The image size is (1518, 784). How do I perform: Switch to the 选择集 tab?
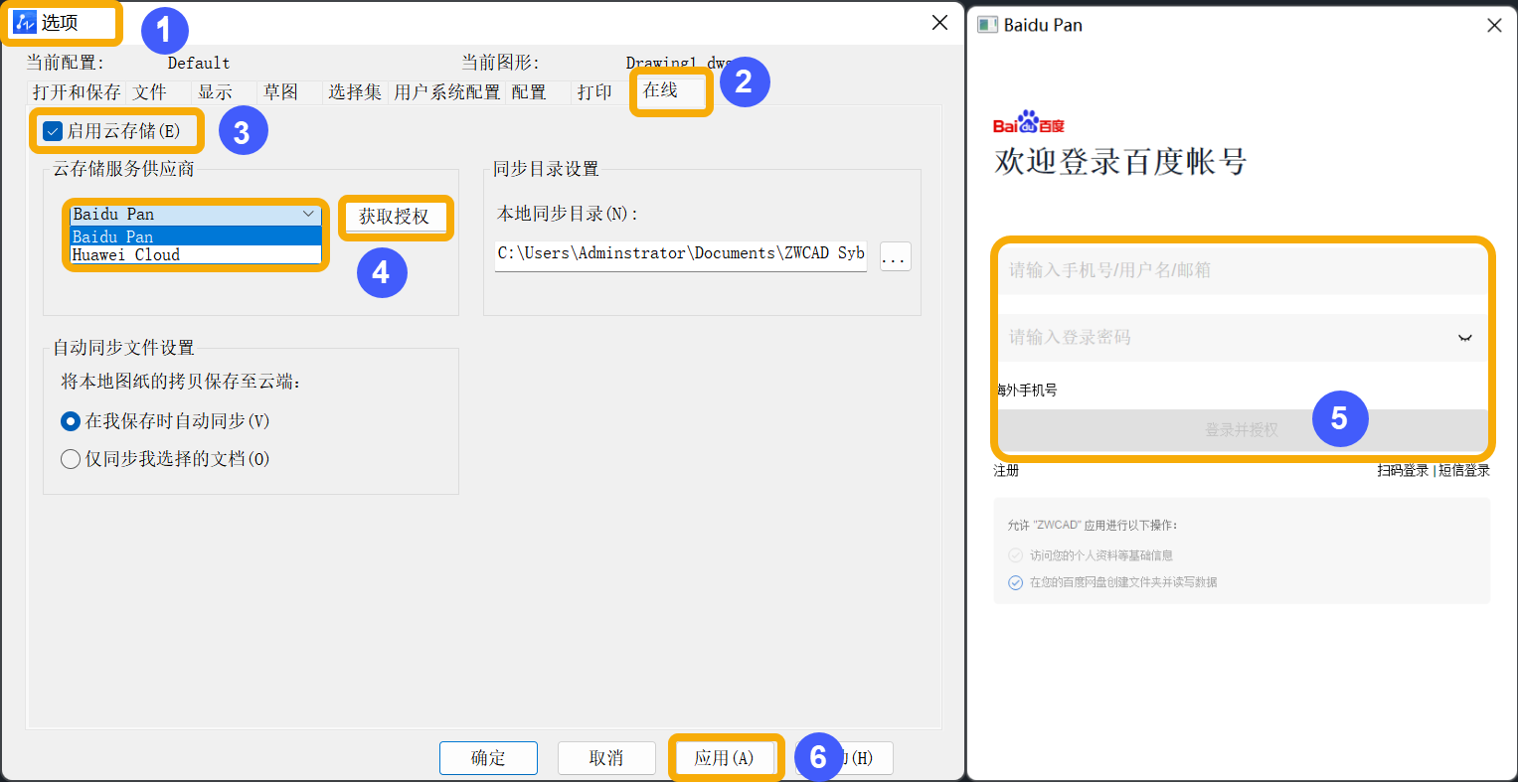pyautogui.click(x=355, y=92)
